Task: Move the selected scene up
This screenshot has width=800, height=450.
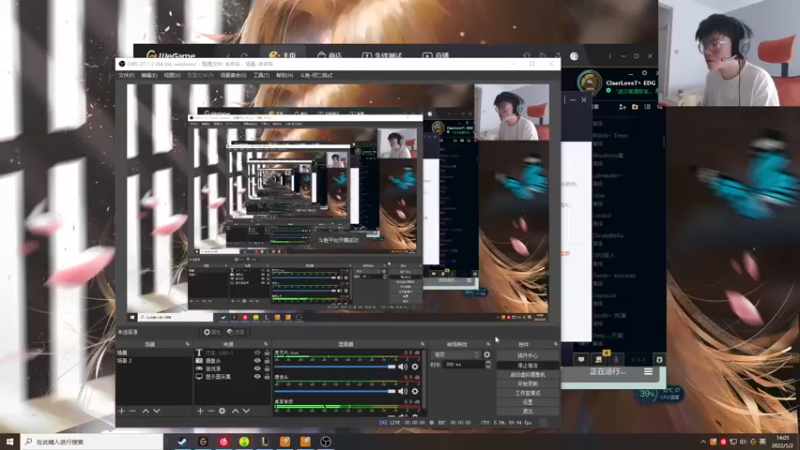Action: coord(146,411)
